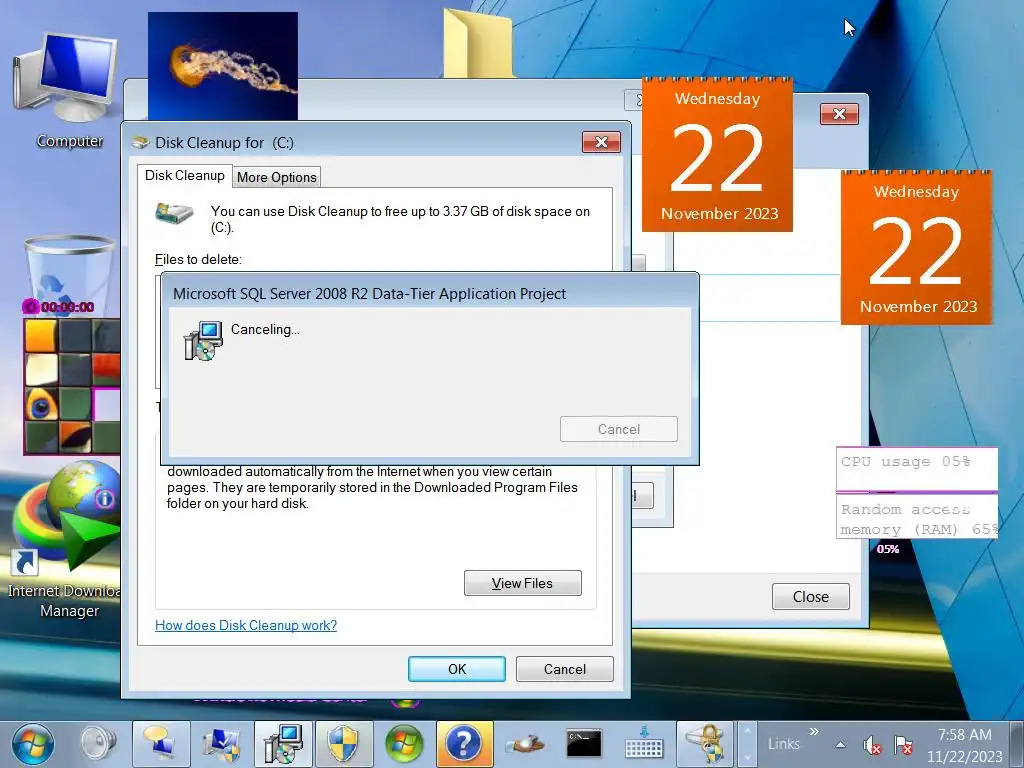Expand the Links toolbar chevron

point(814,732)
